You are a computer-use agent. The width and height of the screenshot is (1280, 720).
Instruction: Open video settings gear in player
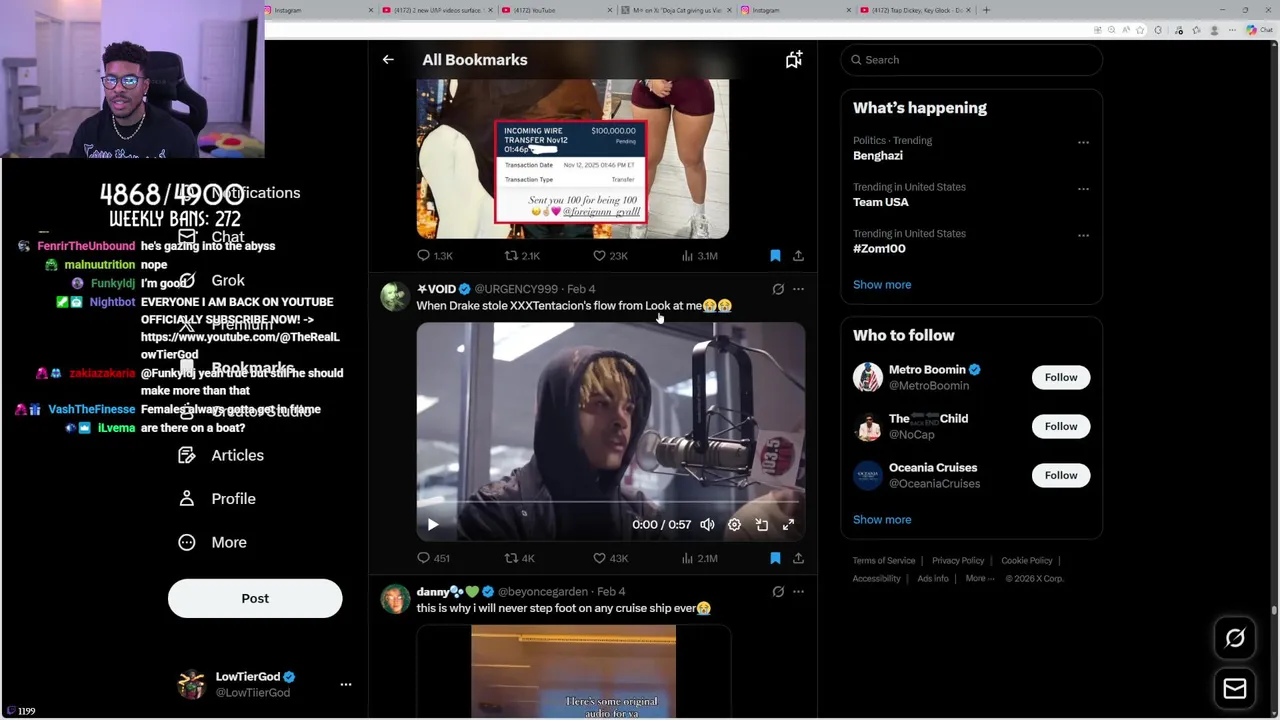(x=734, y=525)
